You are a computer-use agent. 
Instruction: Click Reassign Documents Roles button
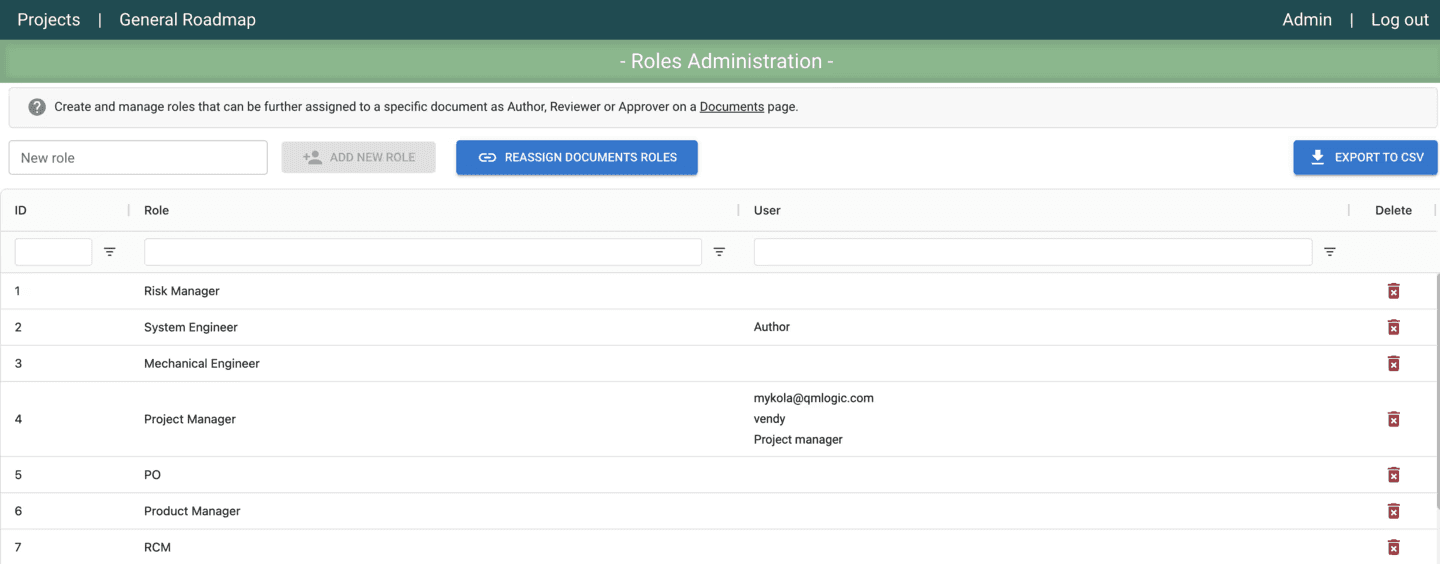point(577,157)
